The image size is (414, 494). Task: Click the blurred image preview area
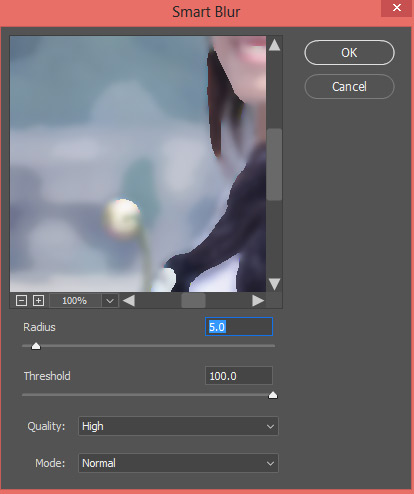(138, 164)
